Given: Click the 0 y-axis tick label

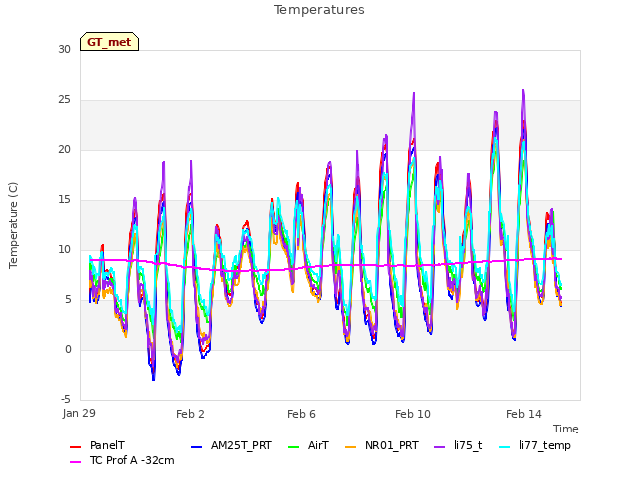Looking at the screenshot, I should point(68,349).
